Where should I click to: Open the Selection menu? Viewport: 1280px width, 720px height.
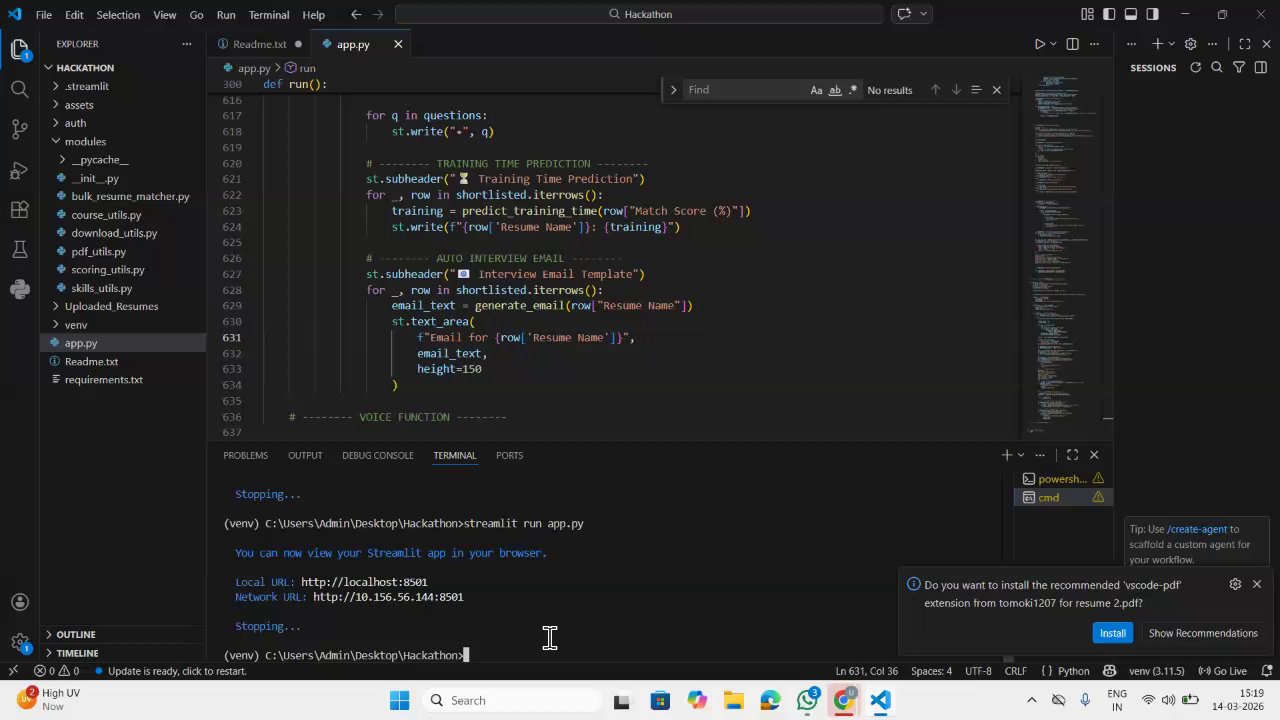118,15
